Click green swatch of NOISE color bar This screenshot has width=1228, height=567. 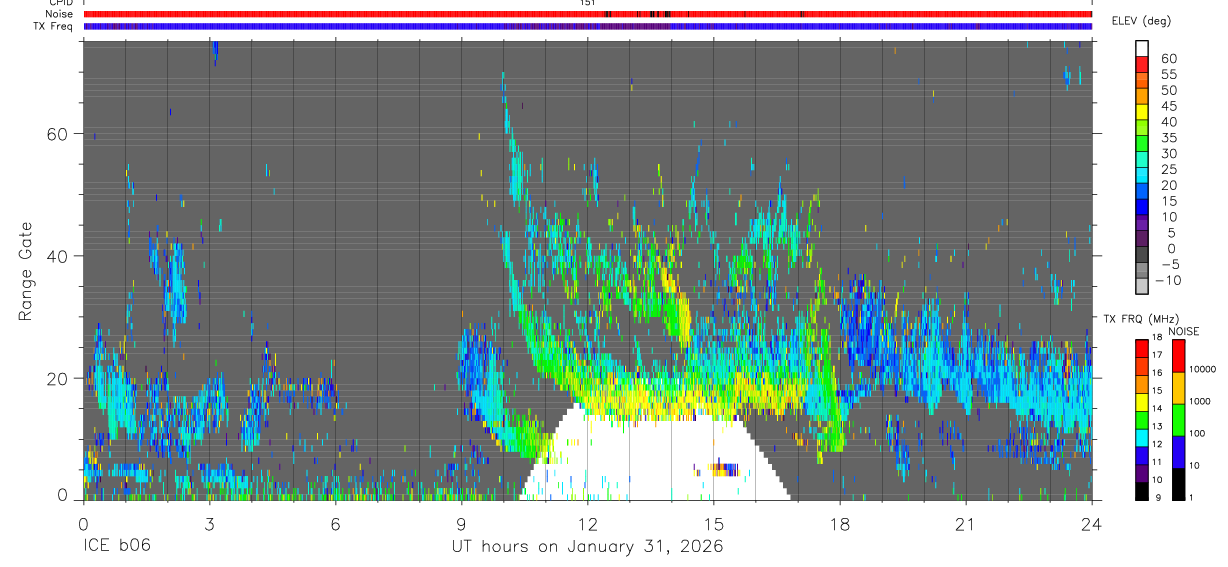tap(1179, 419)
